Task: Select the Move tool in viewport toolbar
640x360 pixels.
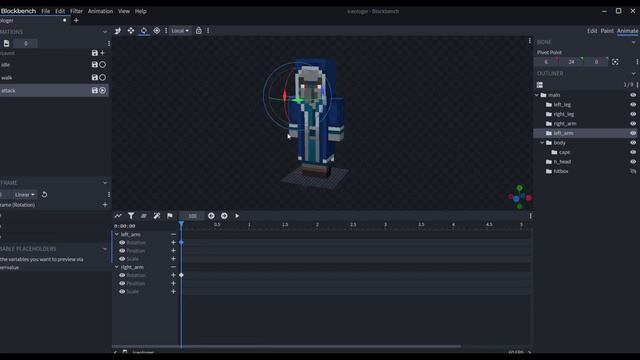Action: tap(131, 31)
